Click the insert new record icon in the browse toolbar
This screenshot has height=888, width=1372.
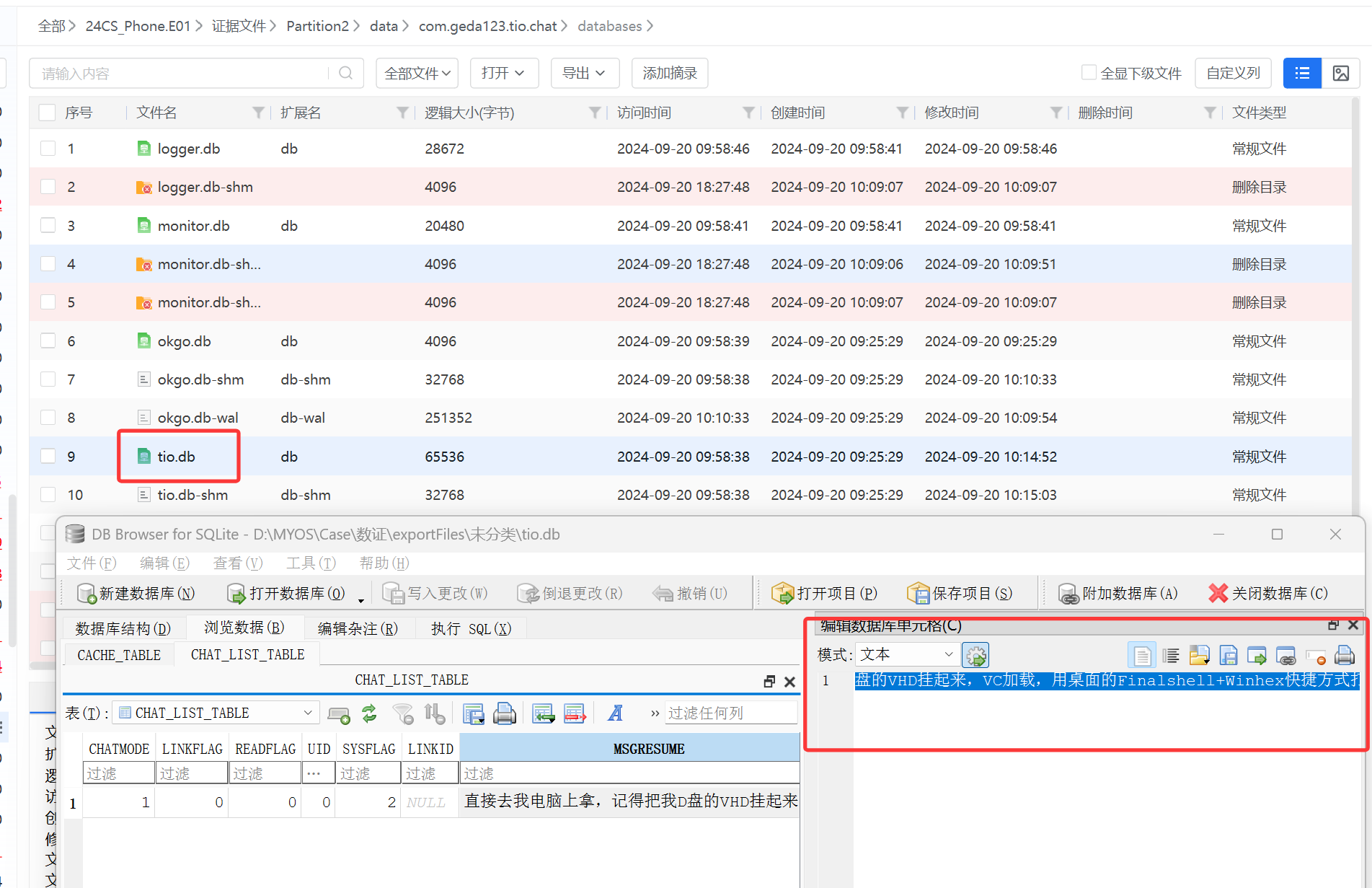pyautogui.click(x=338, y=713)
